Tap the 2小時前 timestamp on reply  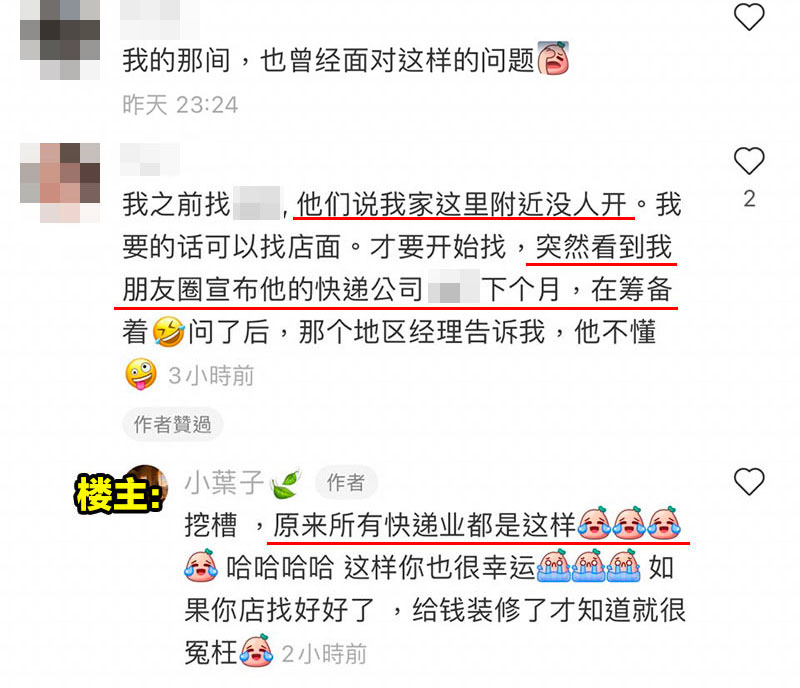pyautogui.click(x=324, y=654)
